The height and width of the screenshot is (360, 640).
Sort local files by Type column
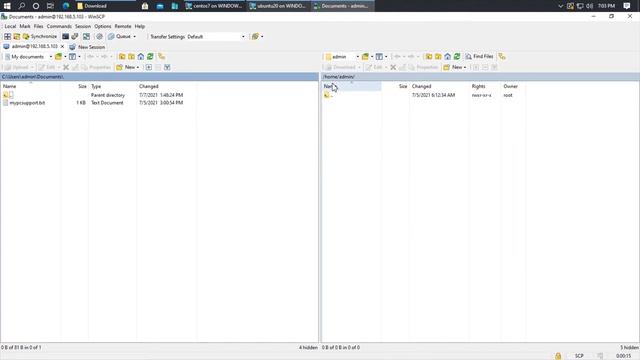pos(113,86)
